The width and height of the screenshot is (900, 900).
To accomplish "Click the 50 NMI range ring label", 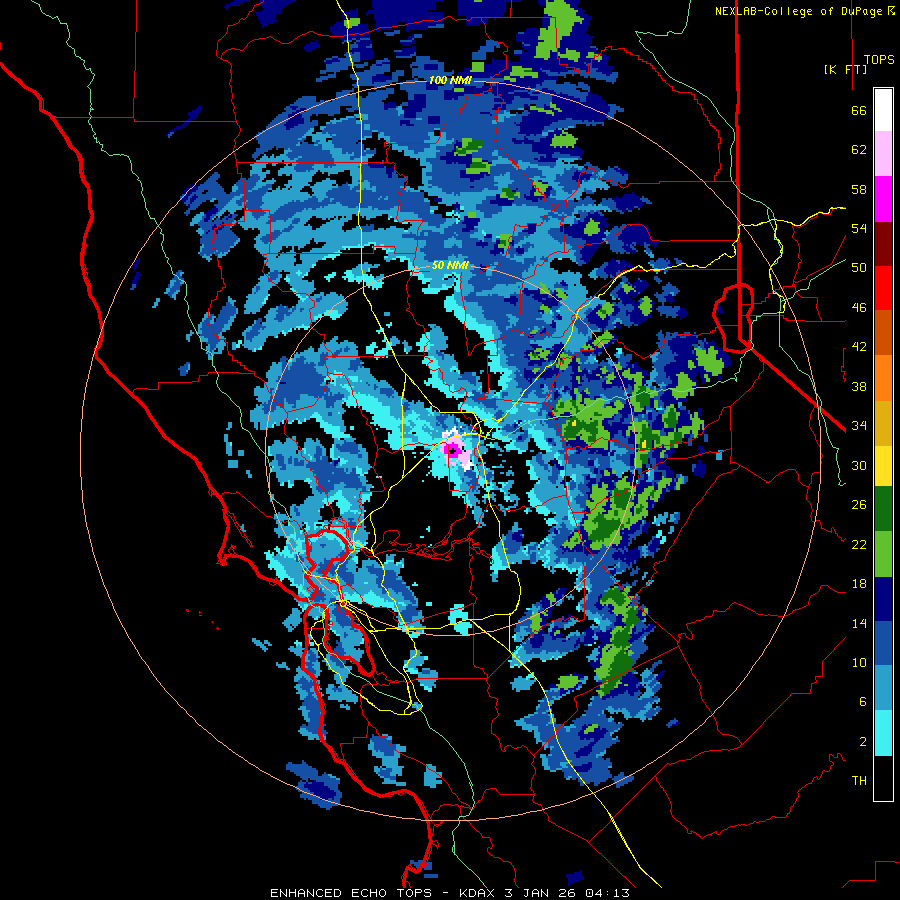I will [x=450, y=265].
